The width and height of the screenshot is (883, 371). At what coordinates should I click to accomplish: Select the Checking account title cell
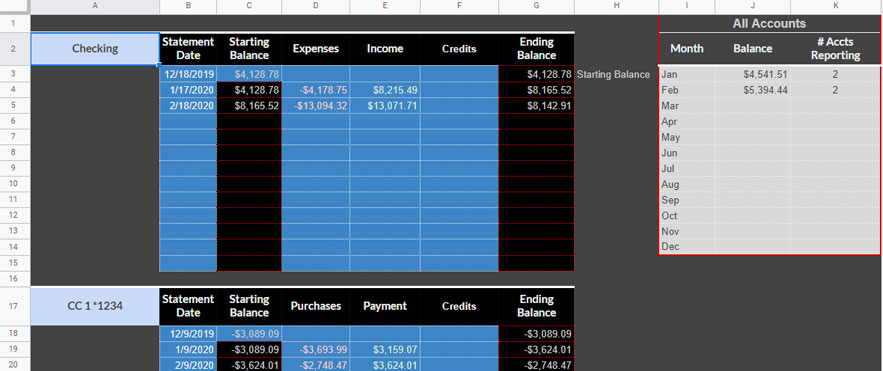(x=95, y=48)
